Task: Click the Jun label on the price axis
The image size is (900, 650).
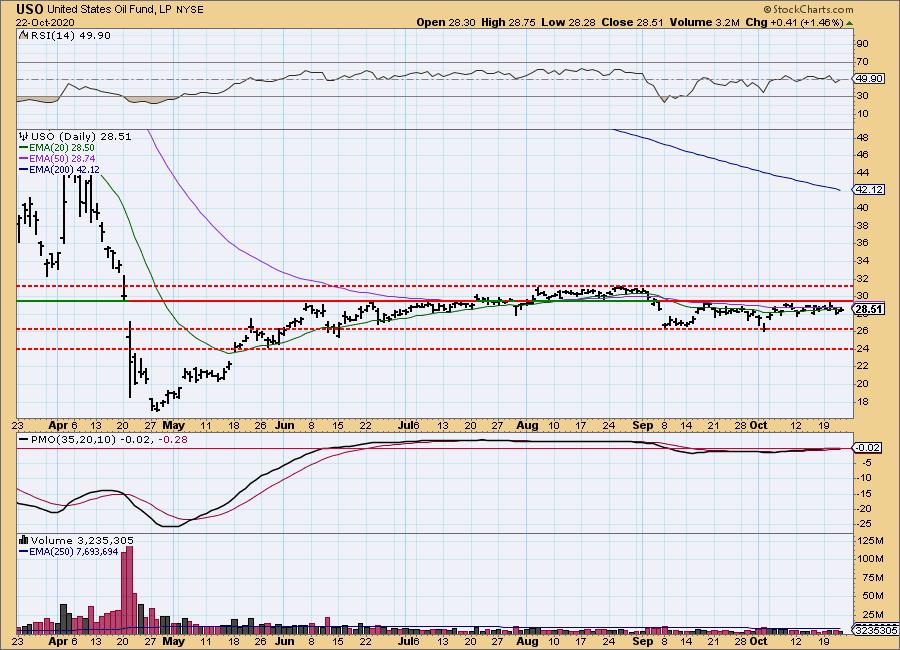Action: coord(285,425)
